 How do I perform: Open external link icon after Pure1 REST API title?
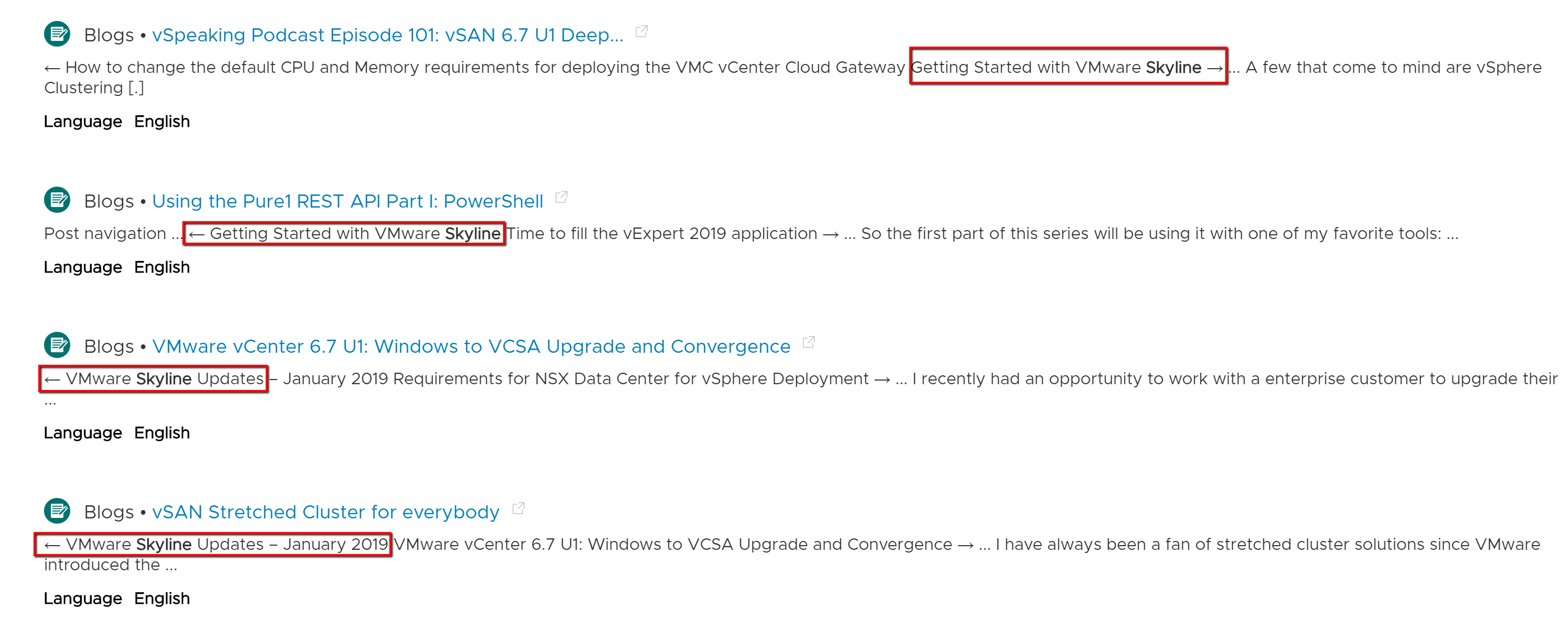pyautogui.click(x=561, y=197)
